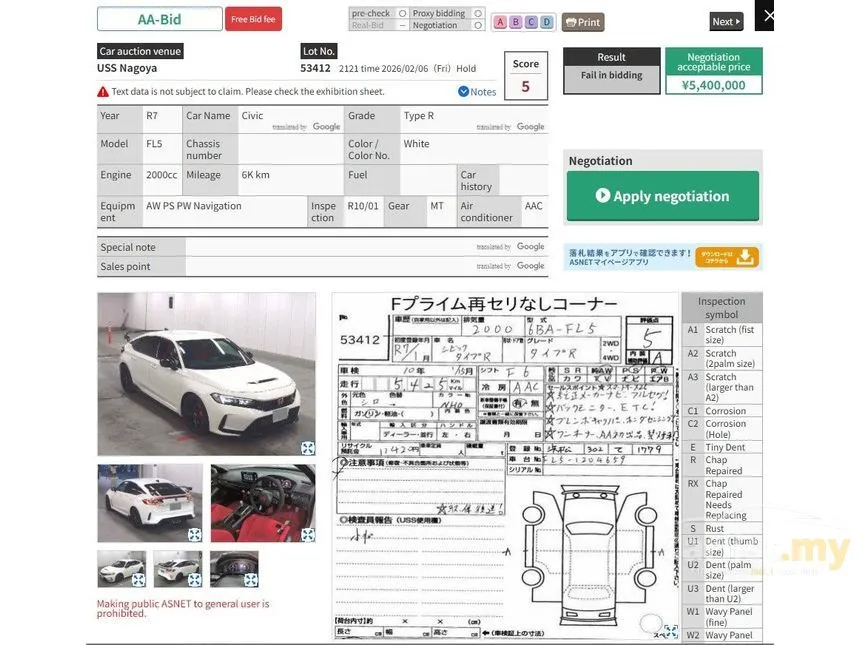
Task: Select the B rating badge
Action: coord(516,22)
